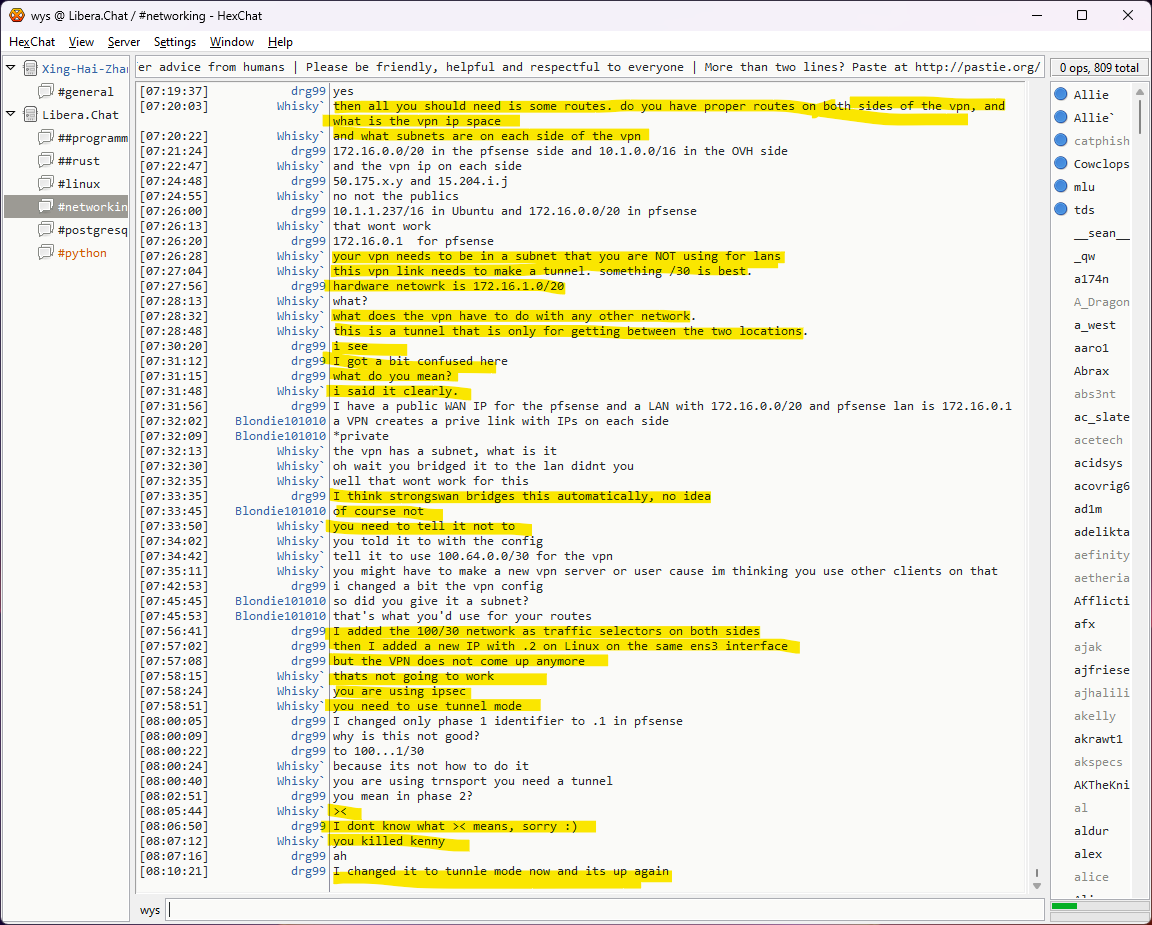Click the message input box
This screenshot has width=1152, height=925.
tap(600, 910)
